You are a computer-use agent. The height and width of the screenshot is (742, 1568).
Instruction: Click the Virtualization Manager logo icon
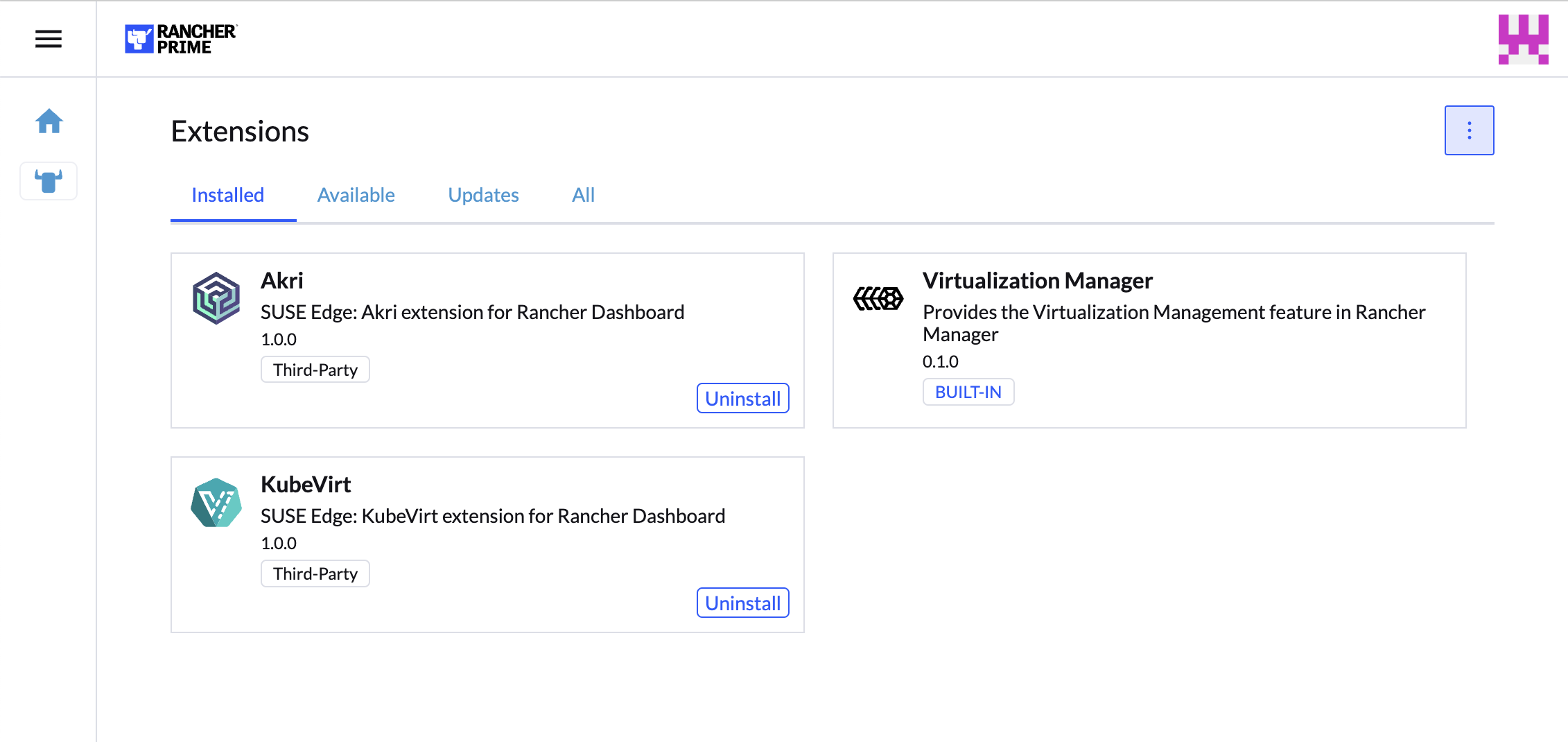click(x=878, y=299)
